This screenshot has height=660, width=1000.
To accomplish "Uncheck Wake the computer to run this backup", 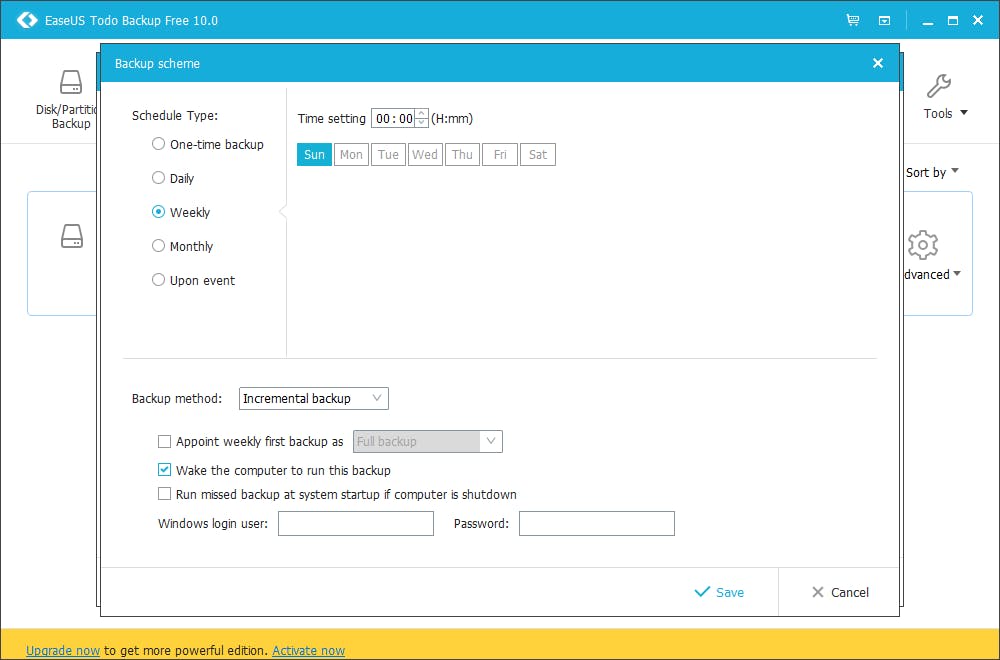I will 165,470.
